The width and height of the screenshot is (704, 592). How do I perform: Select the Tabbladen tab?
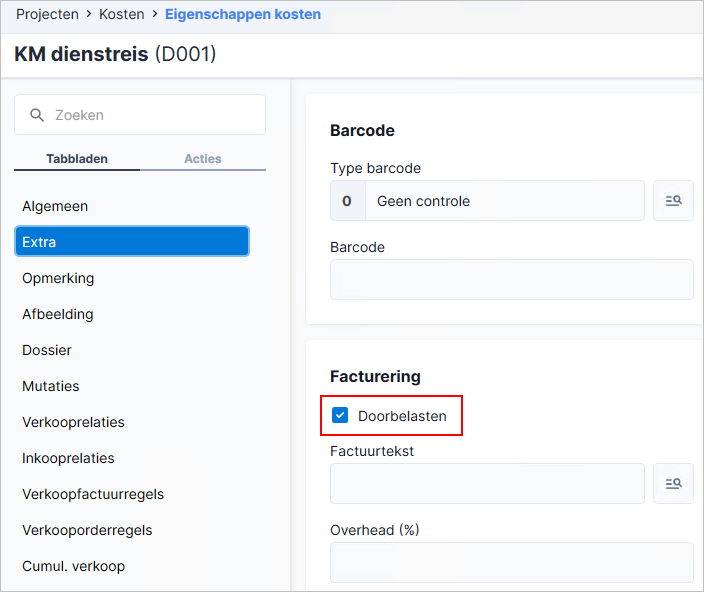tap(77, 159)
